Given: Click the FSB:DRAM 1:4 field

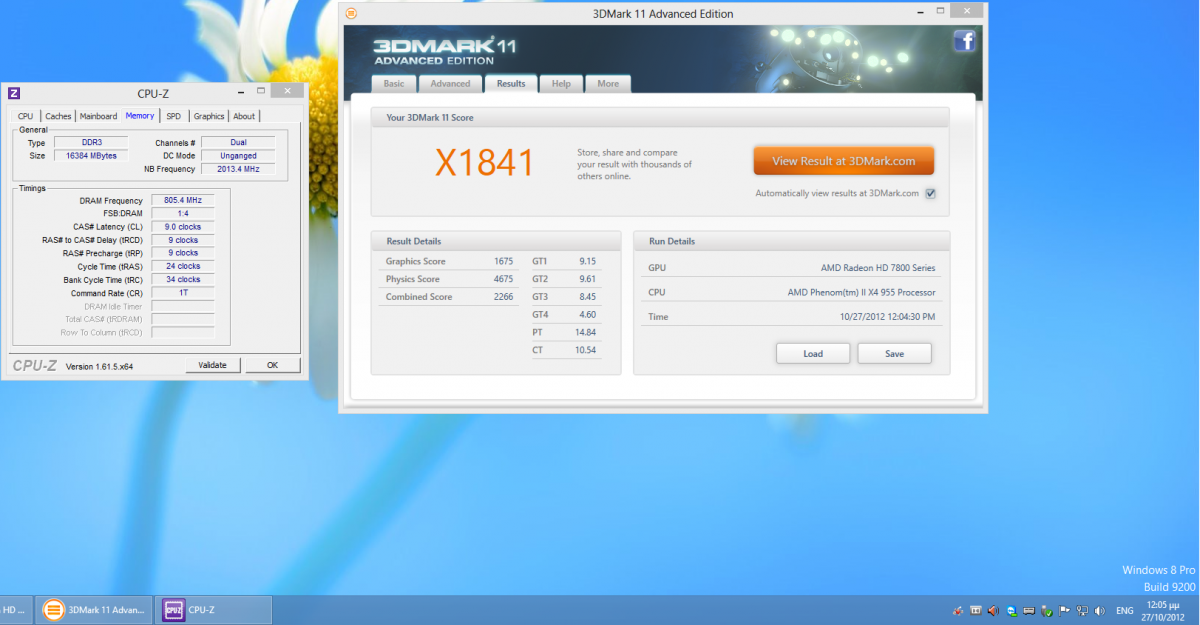Looking at the screenshot, I should coord(183,214).
